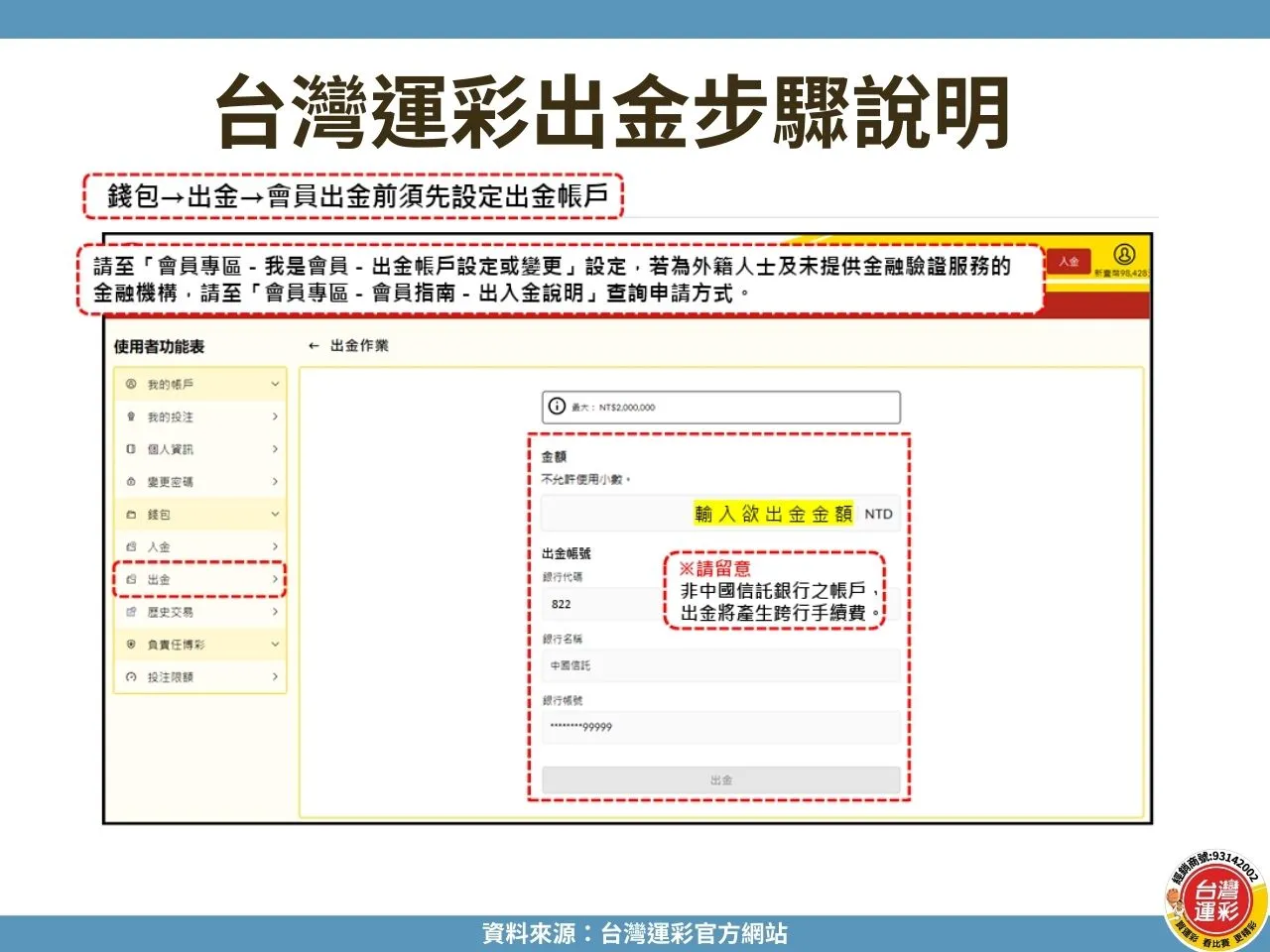Image resolution: width=1270 pixels, height=952 pixels.
Task: Click the 最大: NT$2,000,000 limit text
Action: tap(613, 408)
